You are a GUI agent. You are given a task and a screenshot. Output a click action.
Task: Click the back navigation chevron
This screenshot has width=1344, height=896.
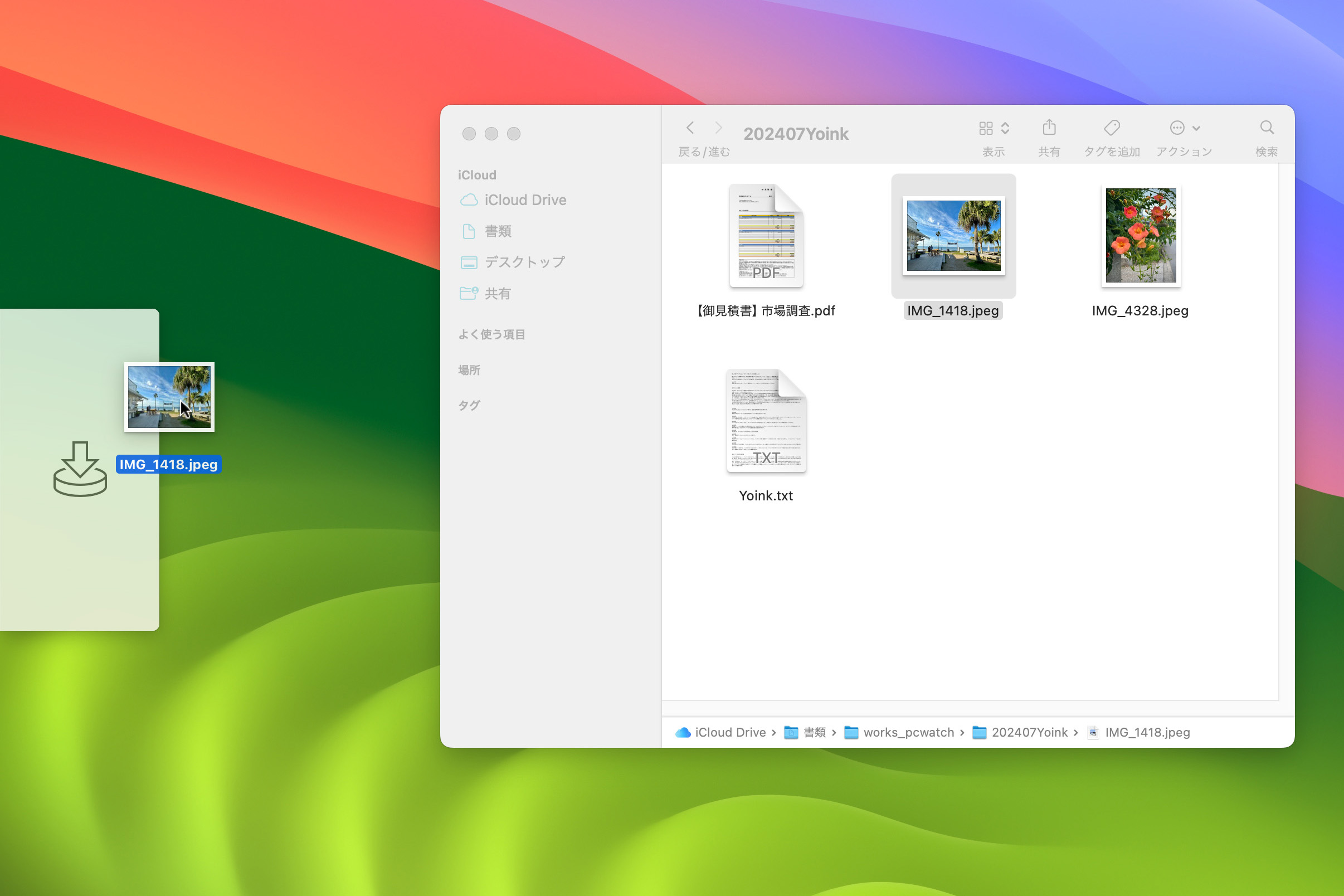pos(690,127)
